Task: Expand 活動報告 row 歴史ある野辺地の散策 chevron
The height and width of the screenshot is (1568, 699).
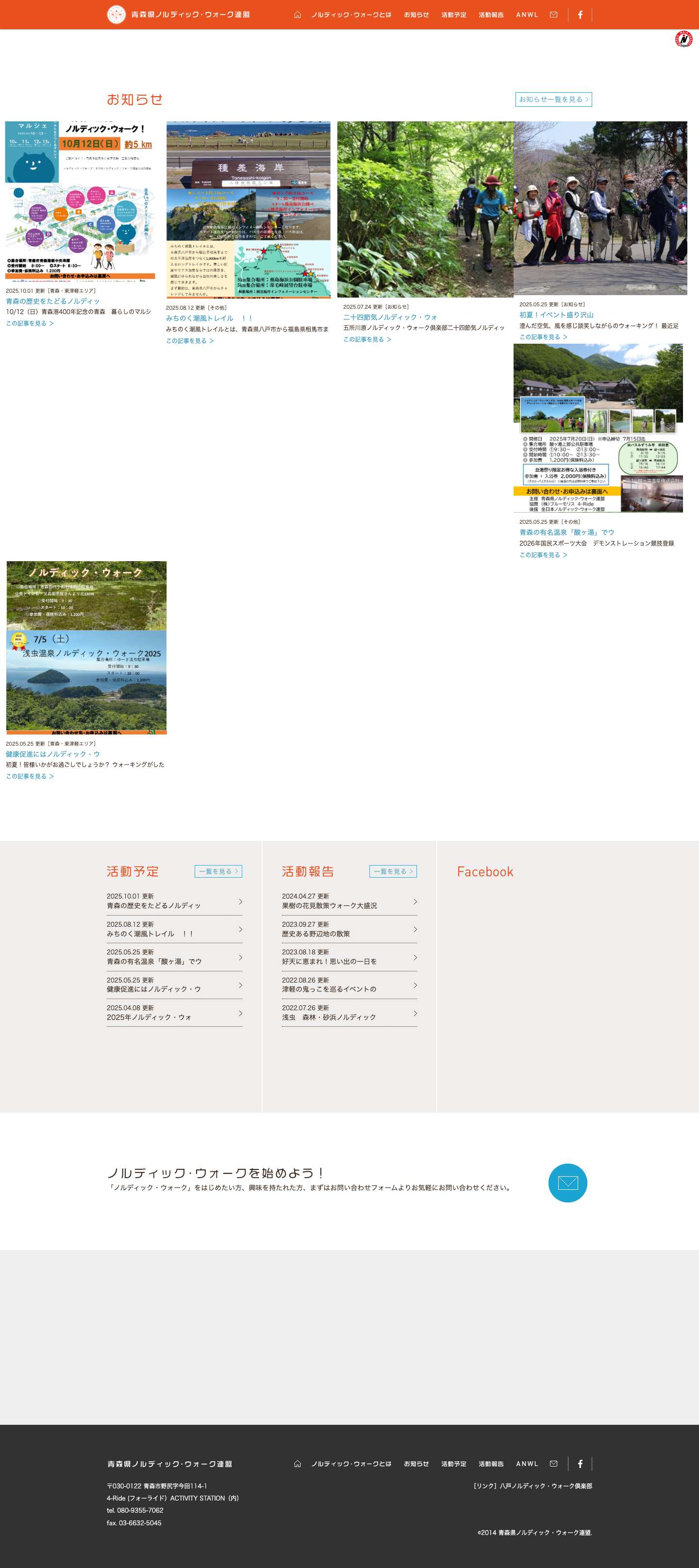Action: pos(415,929)
